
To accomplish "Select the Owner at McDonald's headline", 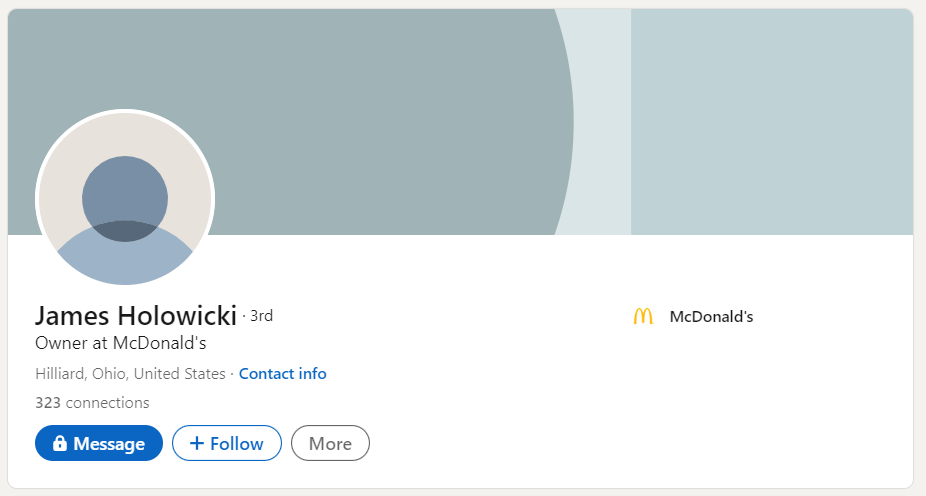I will (120, 344).
